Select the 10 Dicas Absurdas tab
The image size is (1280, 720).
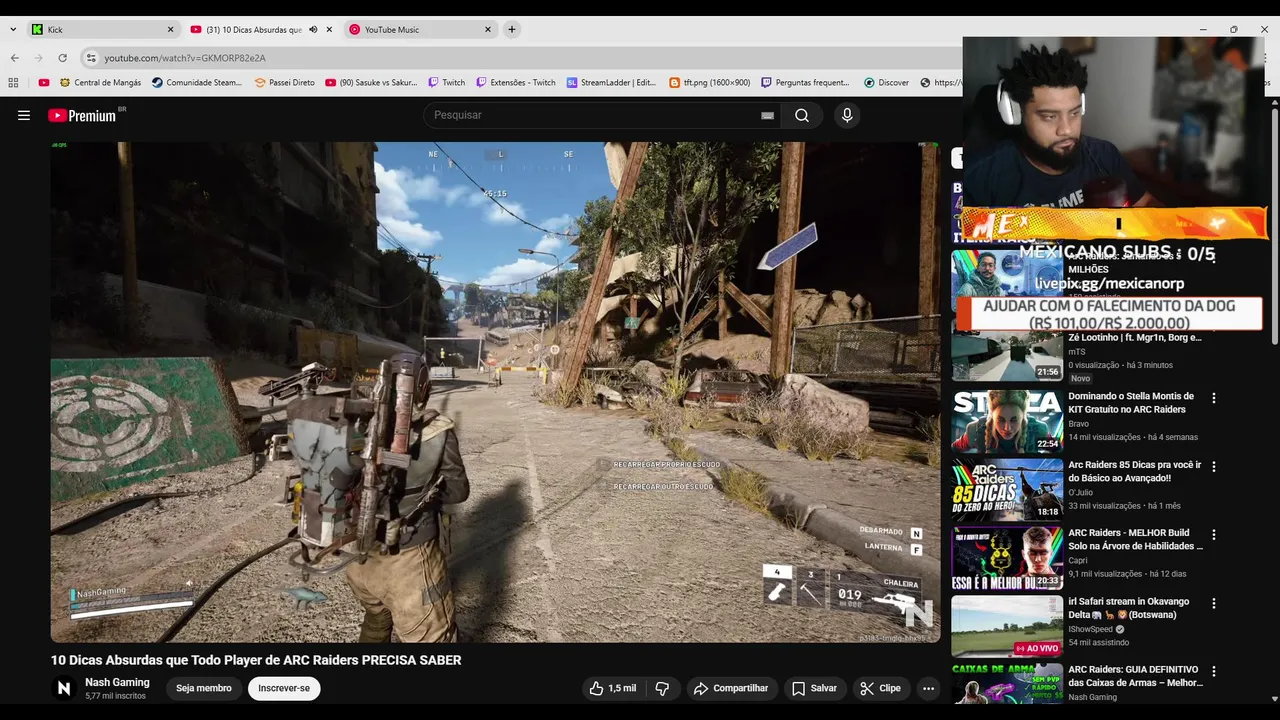point(260,30)
